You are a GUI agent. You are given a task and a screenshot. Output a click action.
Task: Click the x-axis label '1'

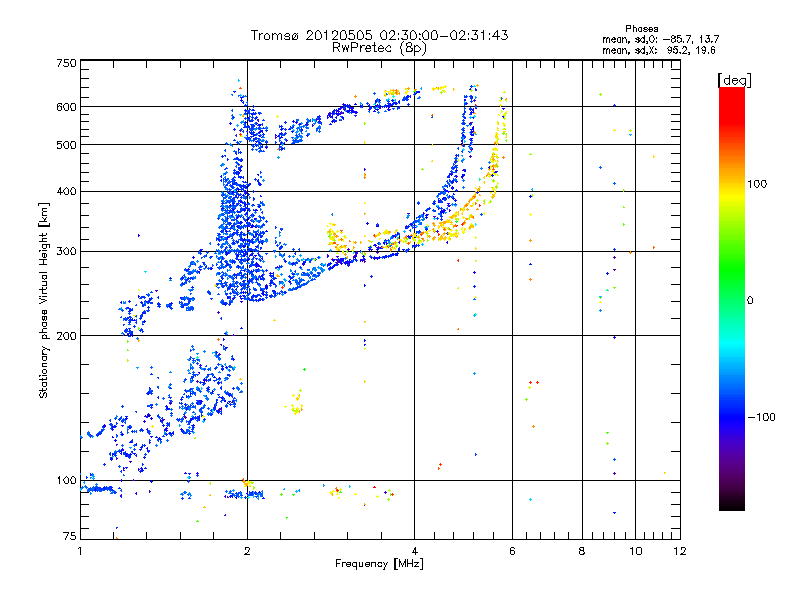click(80, 551)
